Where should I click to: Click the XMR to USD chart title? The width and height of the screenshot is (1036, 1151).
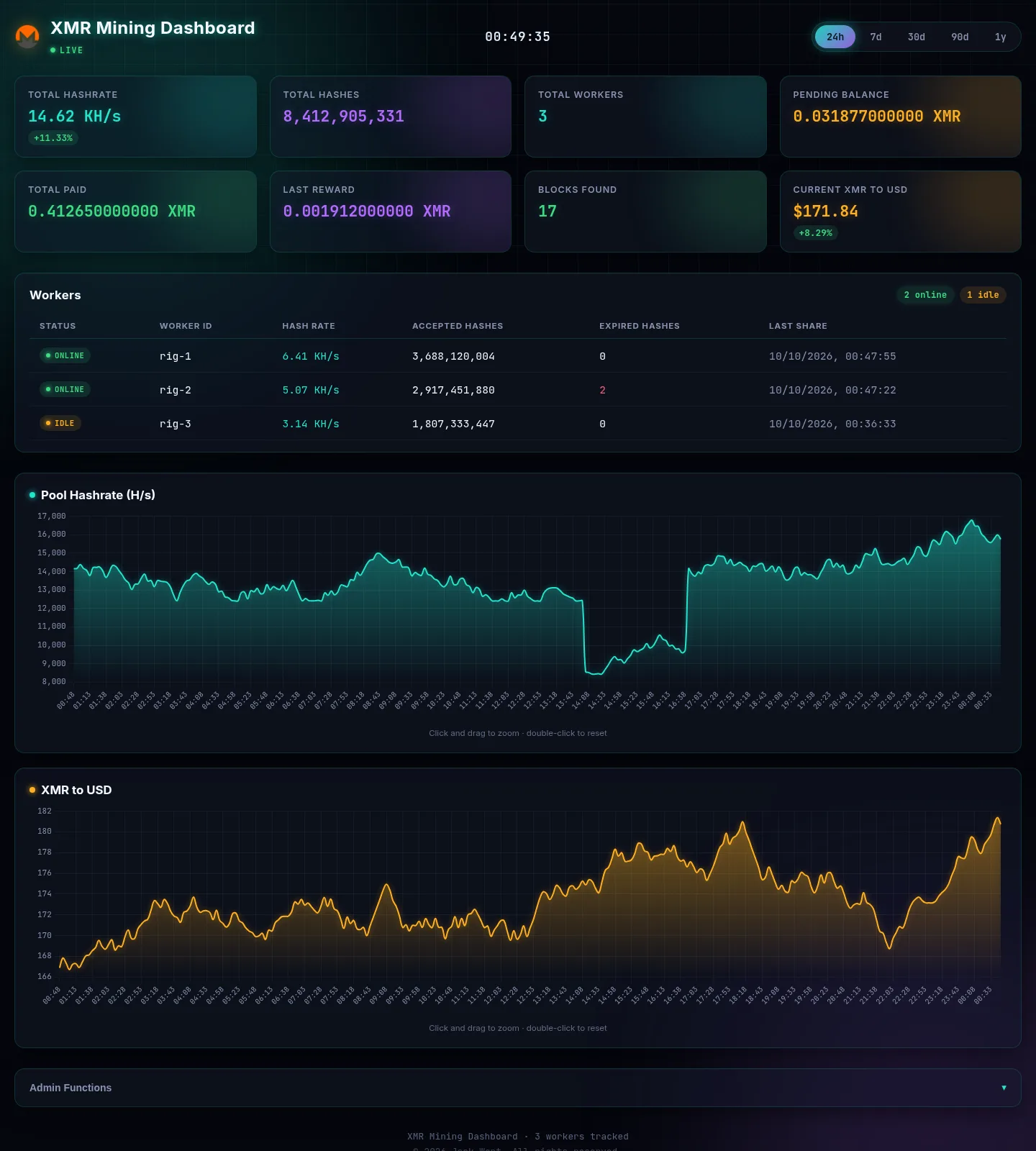[x=76, y=790]
